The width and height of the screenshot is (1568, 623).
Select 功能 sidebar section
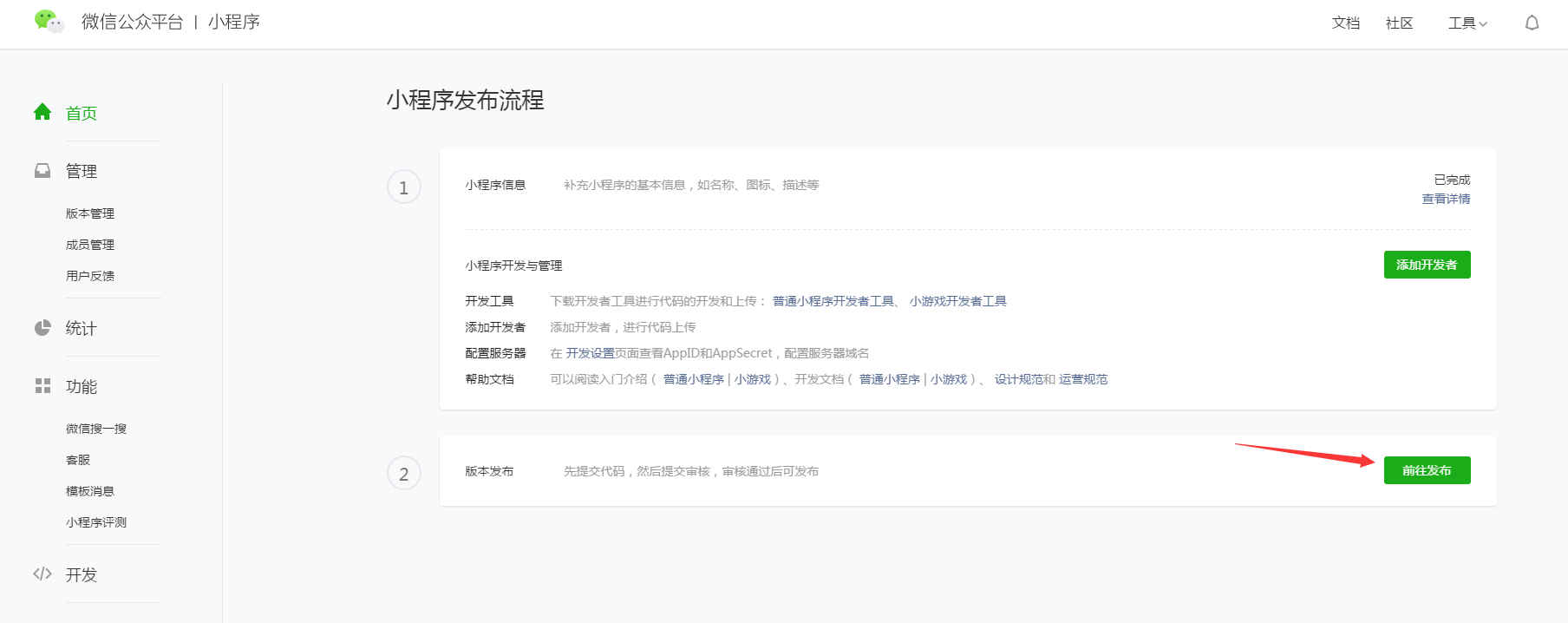click(82, 387)
